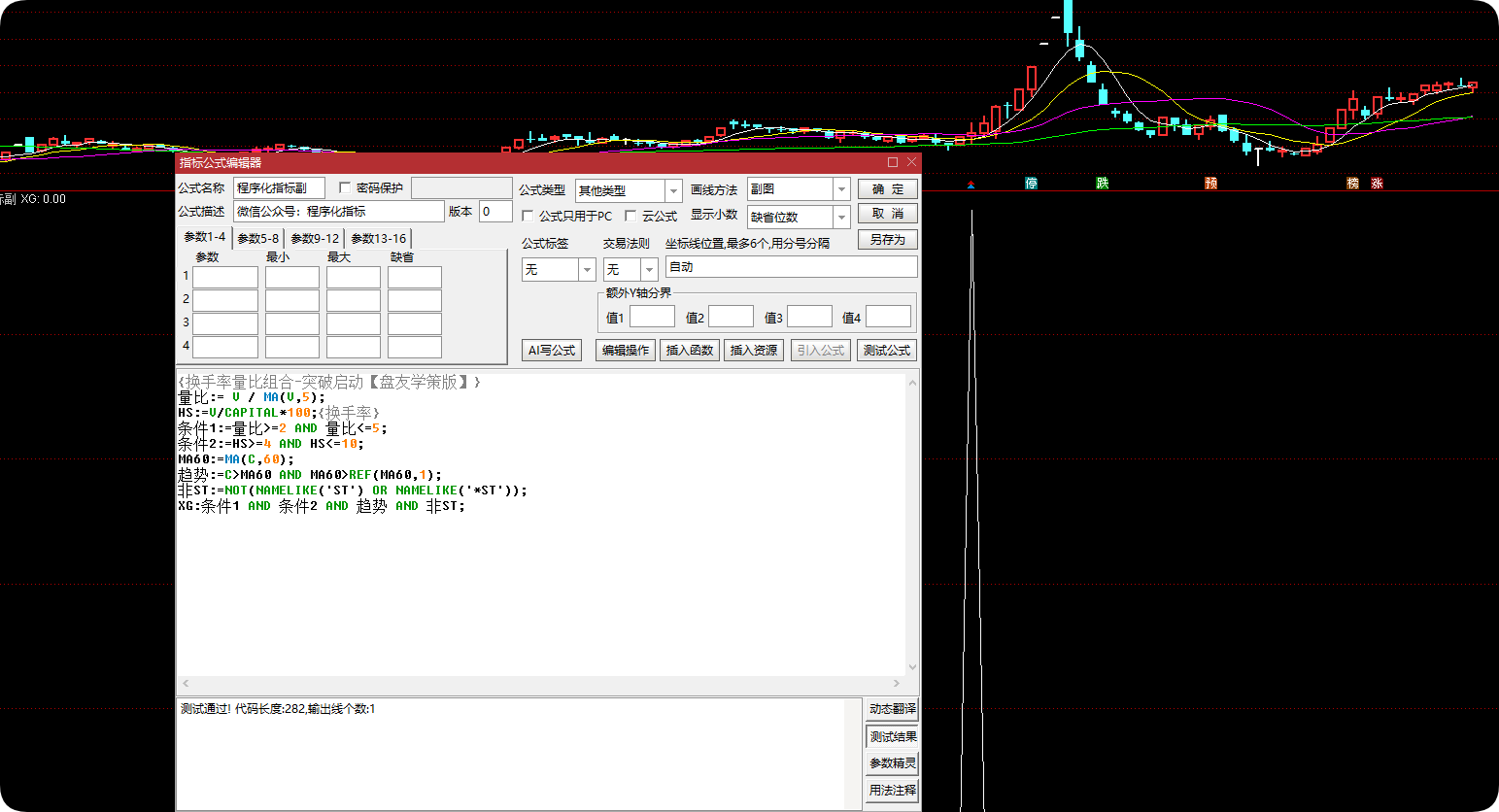Click the 坐标线位置 input field showing 自动
This screenshot has height=812, width=1499.
click(x=791, y=266)
